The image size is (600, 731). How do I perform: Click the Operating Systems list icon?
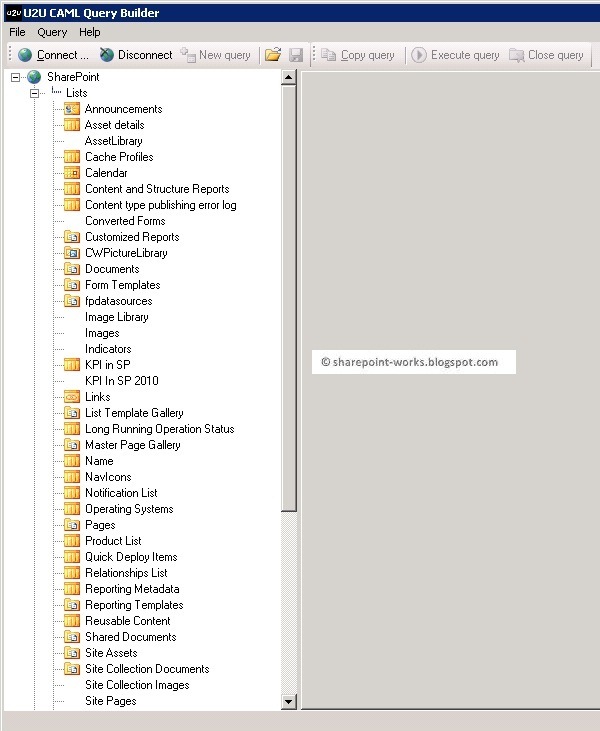pyautogui.click(x=72, y=509)
